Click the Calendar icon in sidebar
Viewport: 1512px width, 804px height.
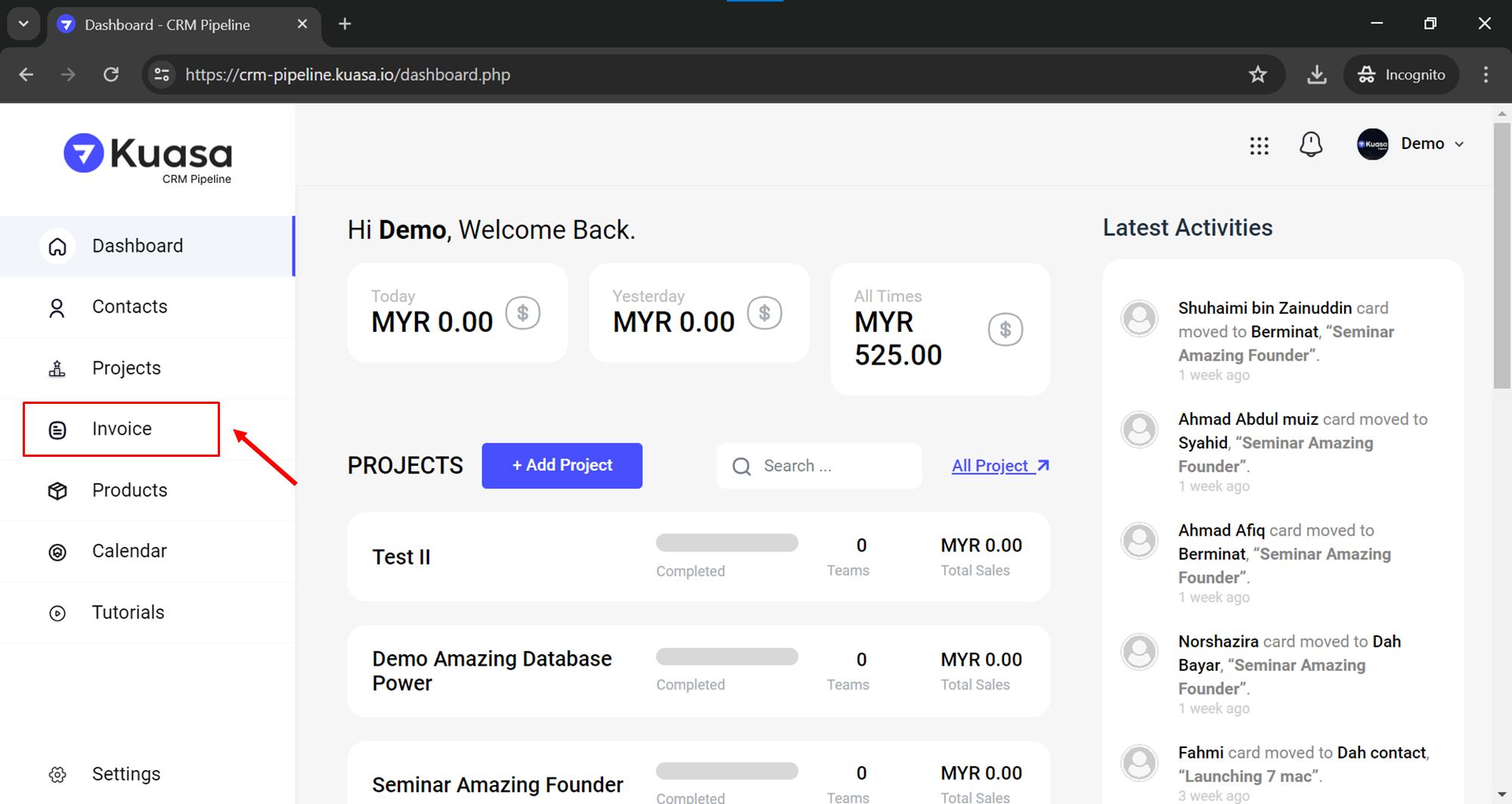coord(57,552)
